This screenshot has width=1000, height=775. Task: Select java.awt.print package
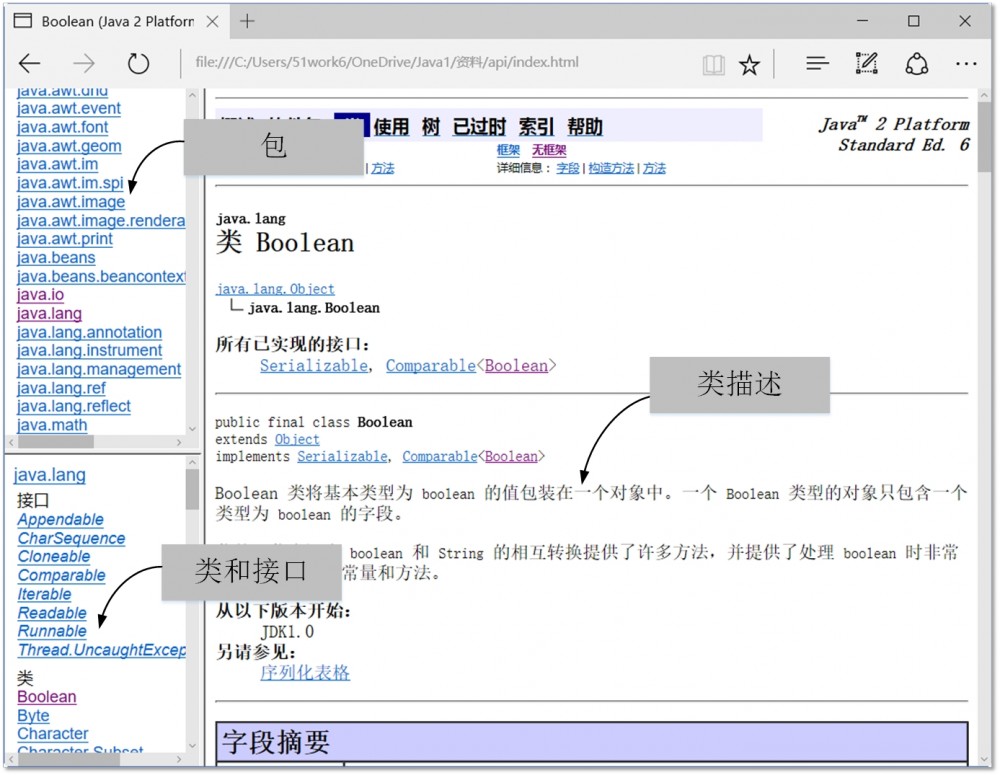(x=64, y=239)
